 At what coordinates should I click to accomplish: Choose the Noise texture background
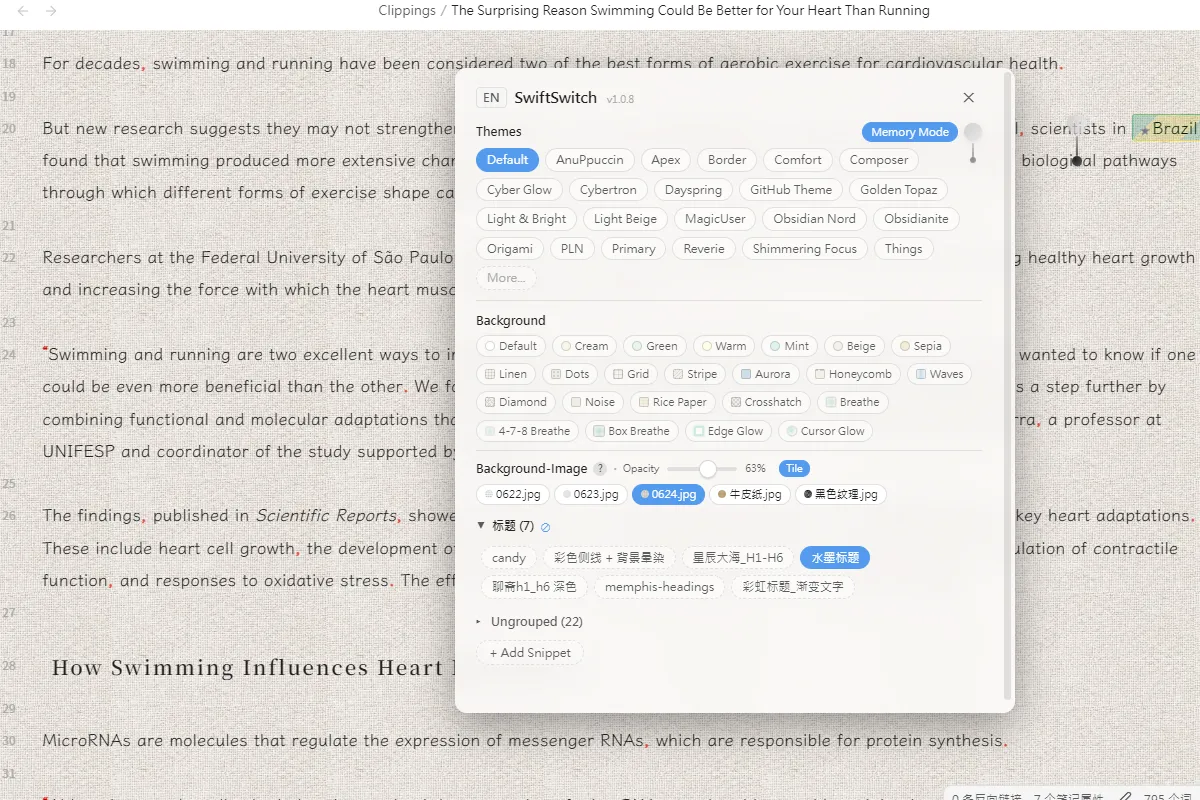click(592, 402)
